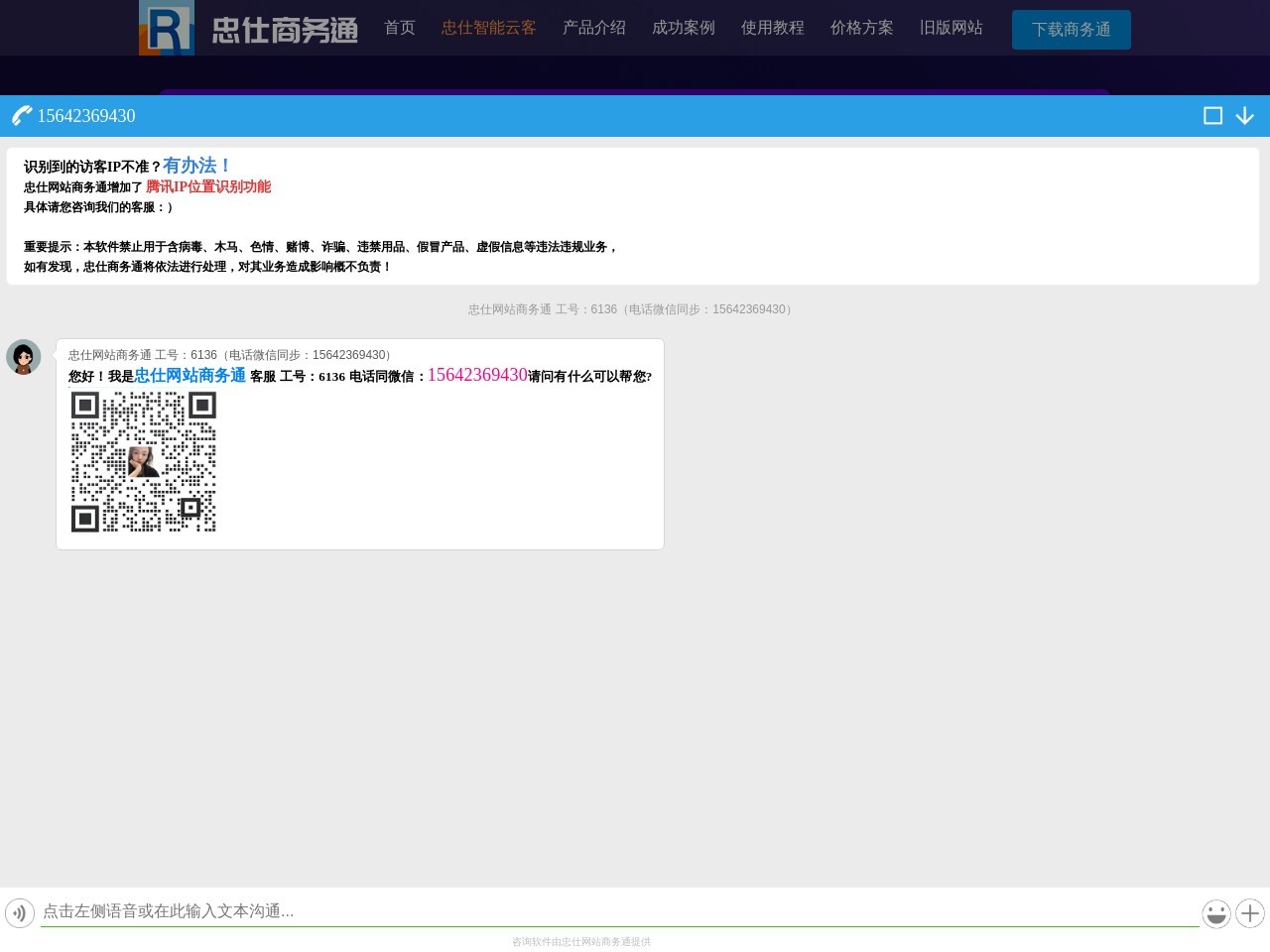This screenshot has width=1270, height=952.
Task: Click the phone handset icon in chat header
Action: pyautogui.click(x=22, y=116)
